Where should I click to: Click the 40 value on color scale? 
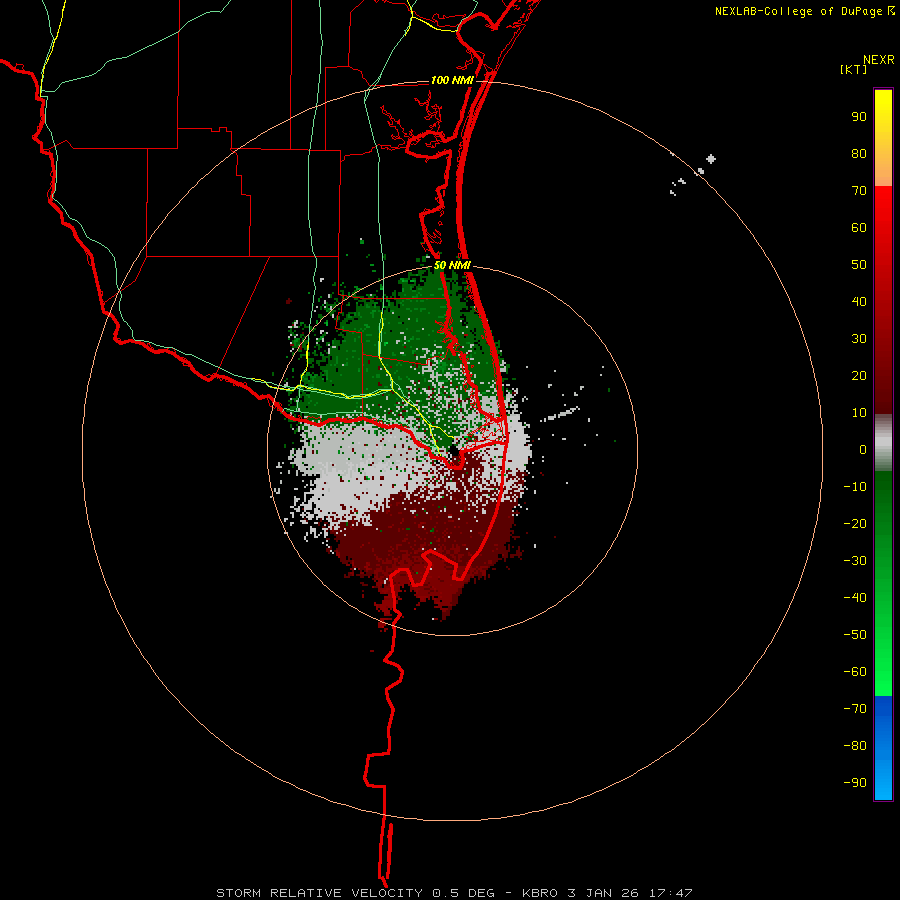point(859,301)
